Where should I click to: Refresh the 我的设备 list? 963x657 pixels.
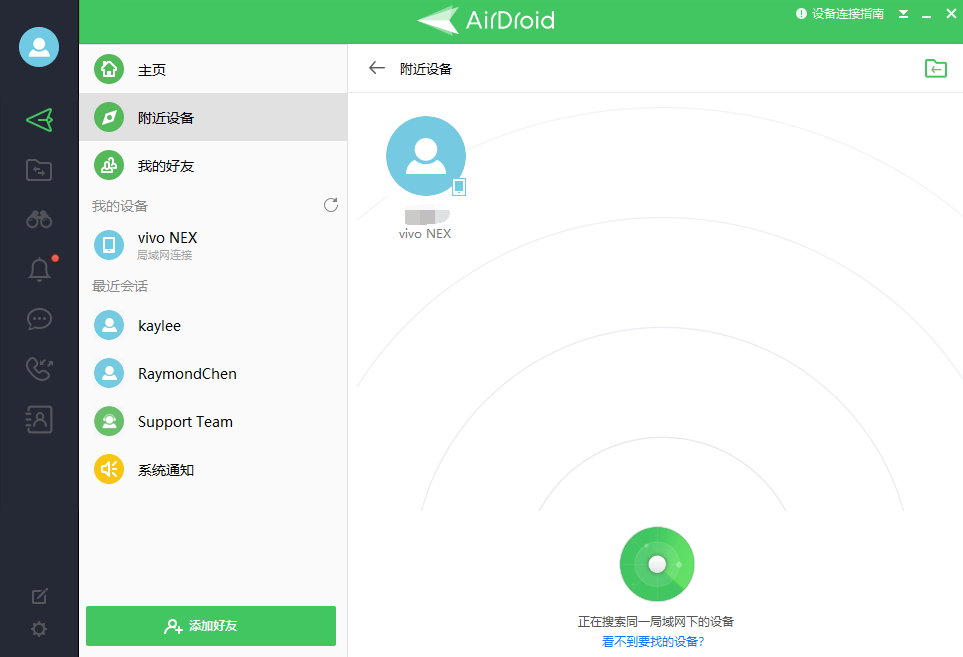(331, 205)
